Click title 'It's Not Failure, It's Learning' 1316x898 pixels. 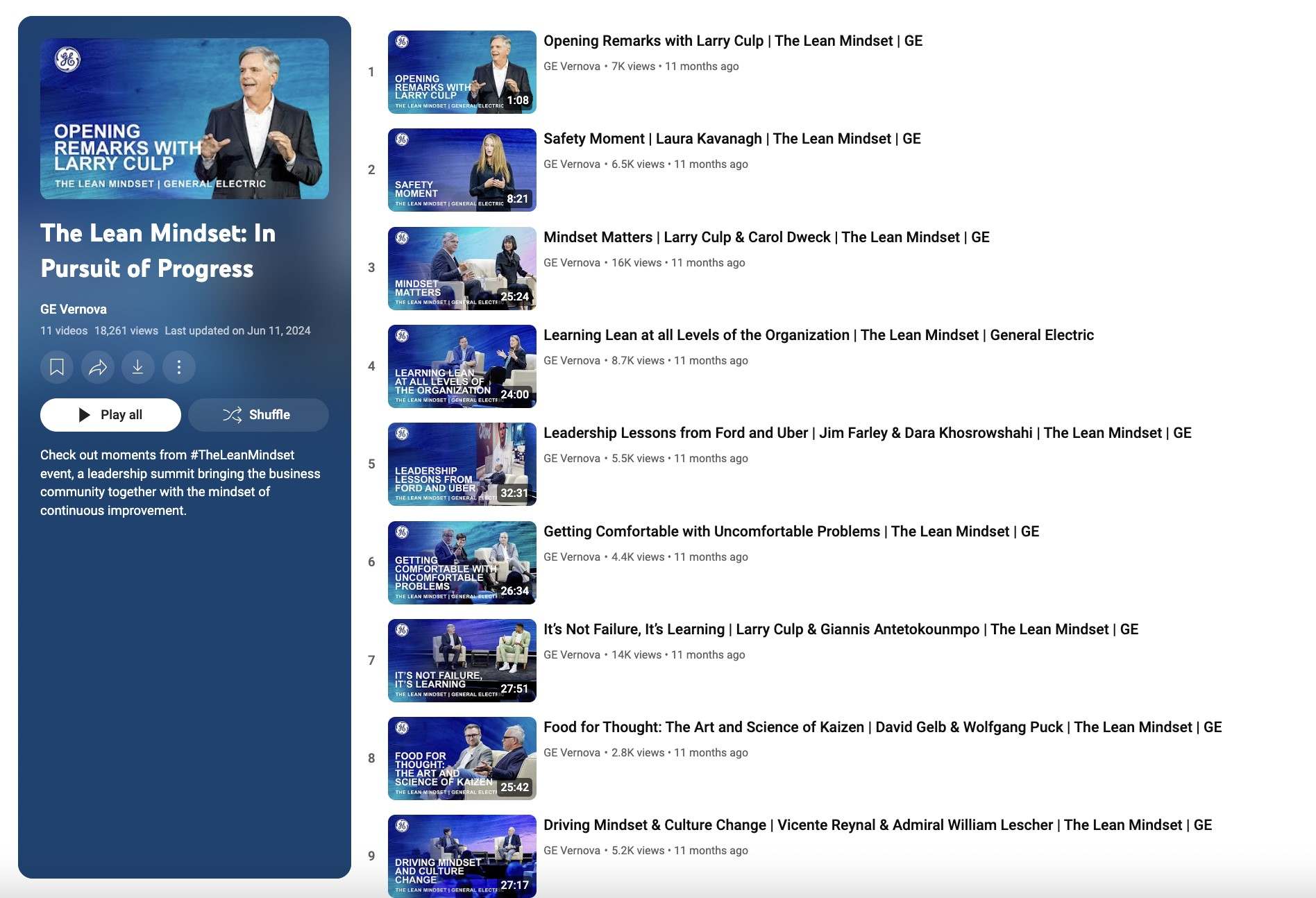click(x=841, y=629)
